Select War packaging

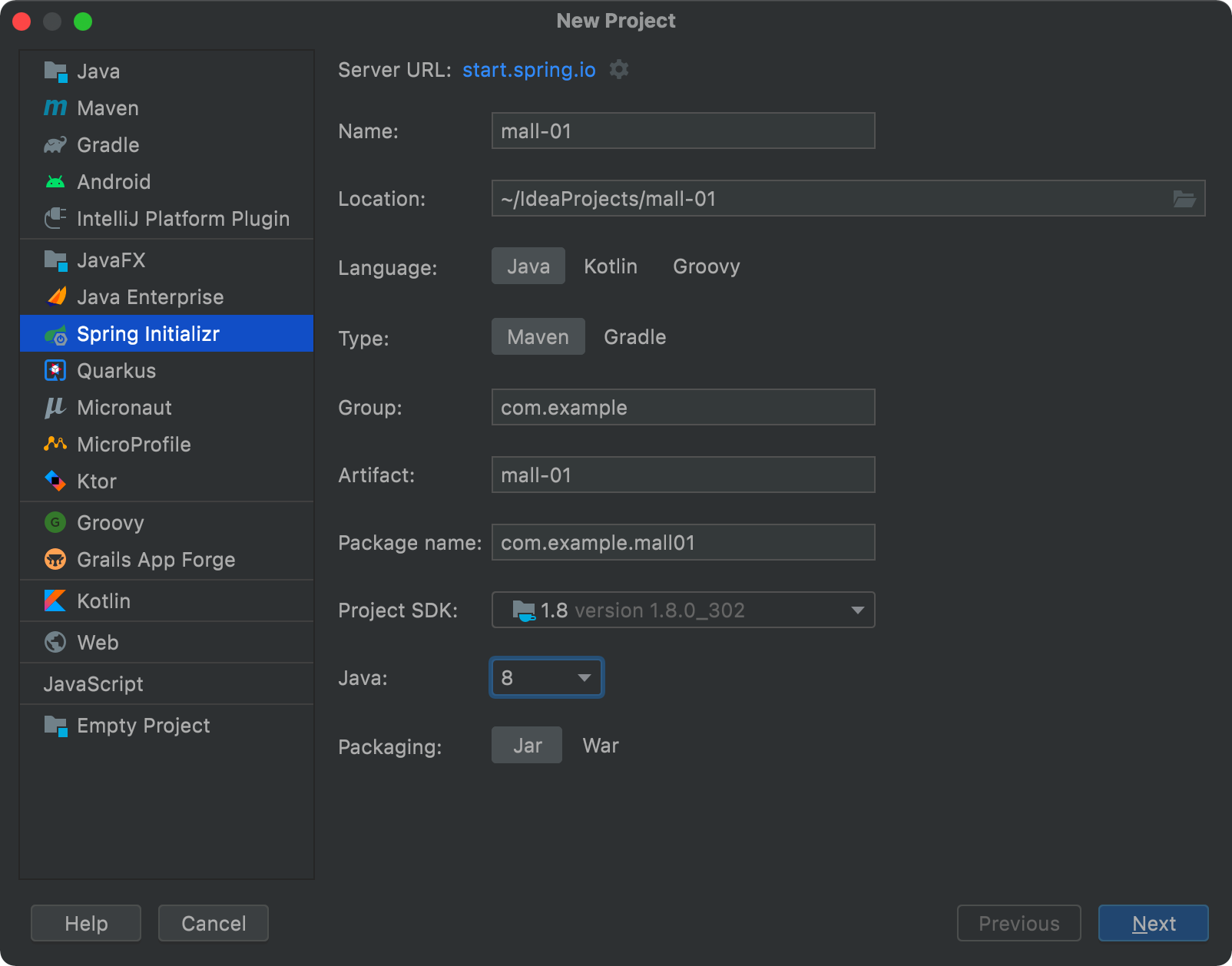601,745
